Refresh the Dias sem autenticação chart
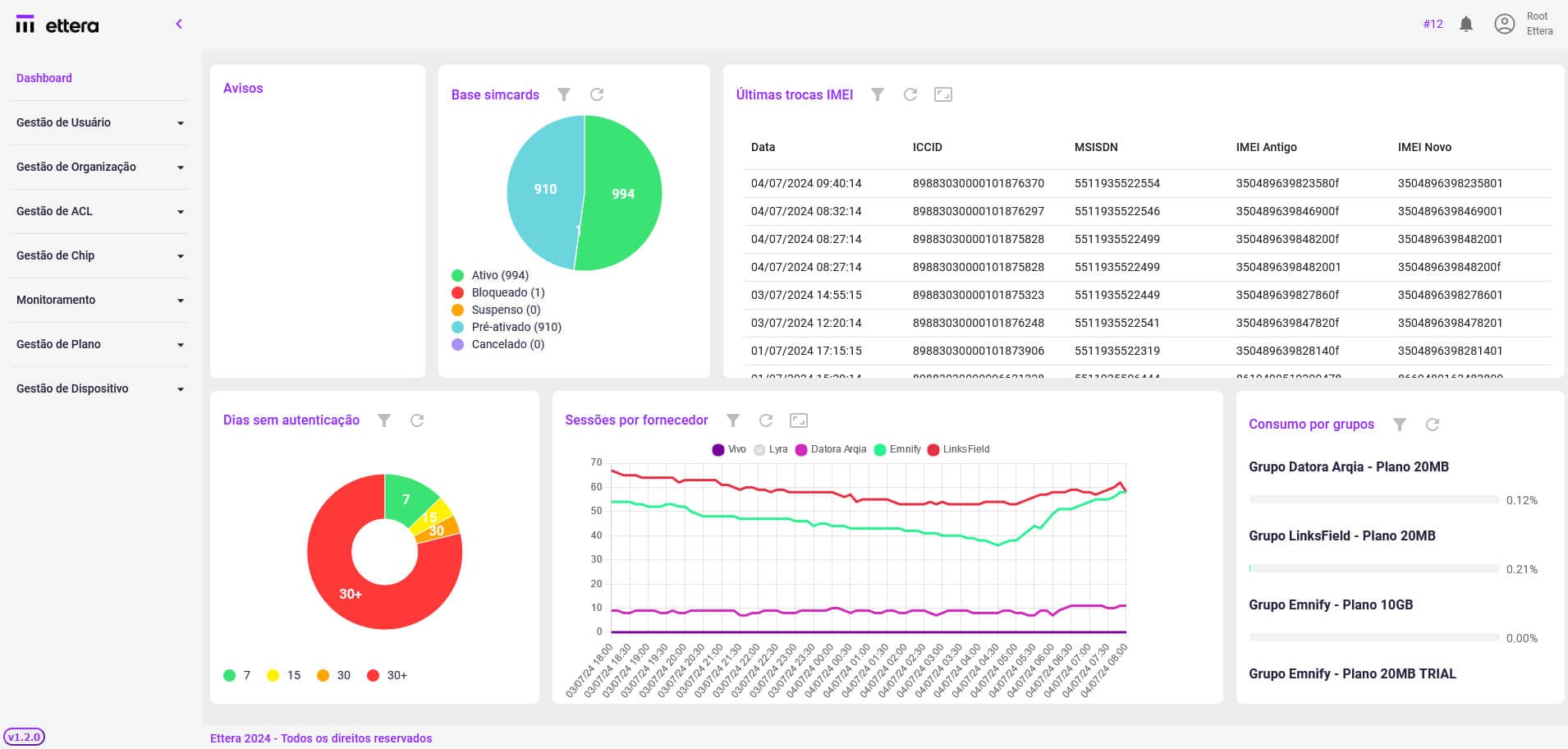 (417, 420)
